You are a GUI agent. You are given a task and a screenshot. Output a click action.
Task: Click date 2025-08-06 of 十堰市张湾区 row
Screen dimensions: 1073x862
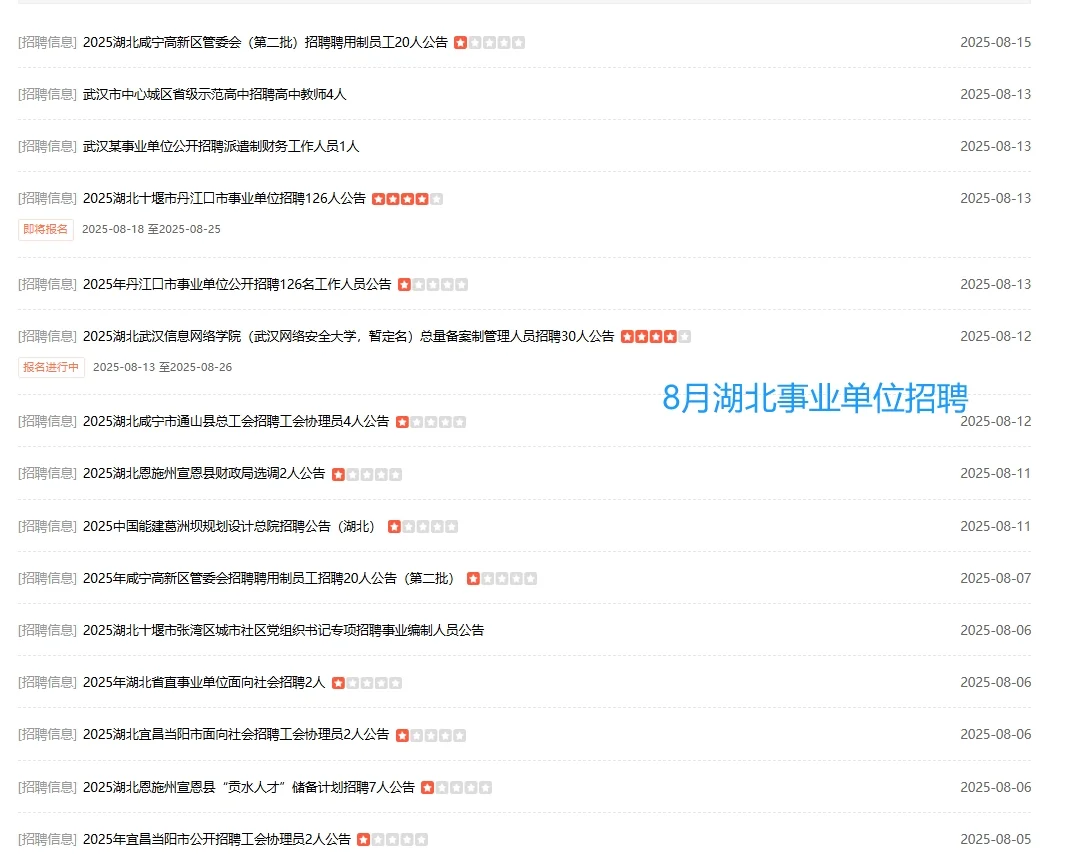click(996, 630)
